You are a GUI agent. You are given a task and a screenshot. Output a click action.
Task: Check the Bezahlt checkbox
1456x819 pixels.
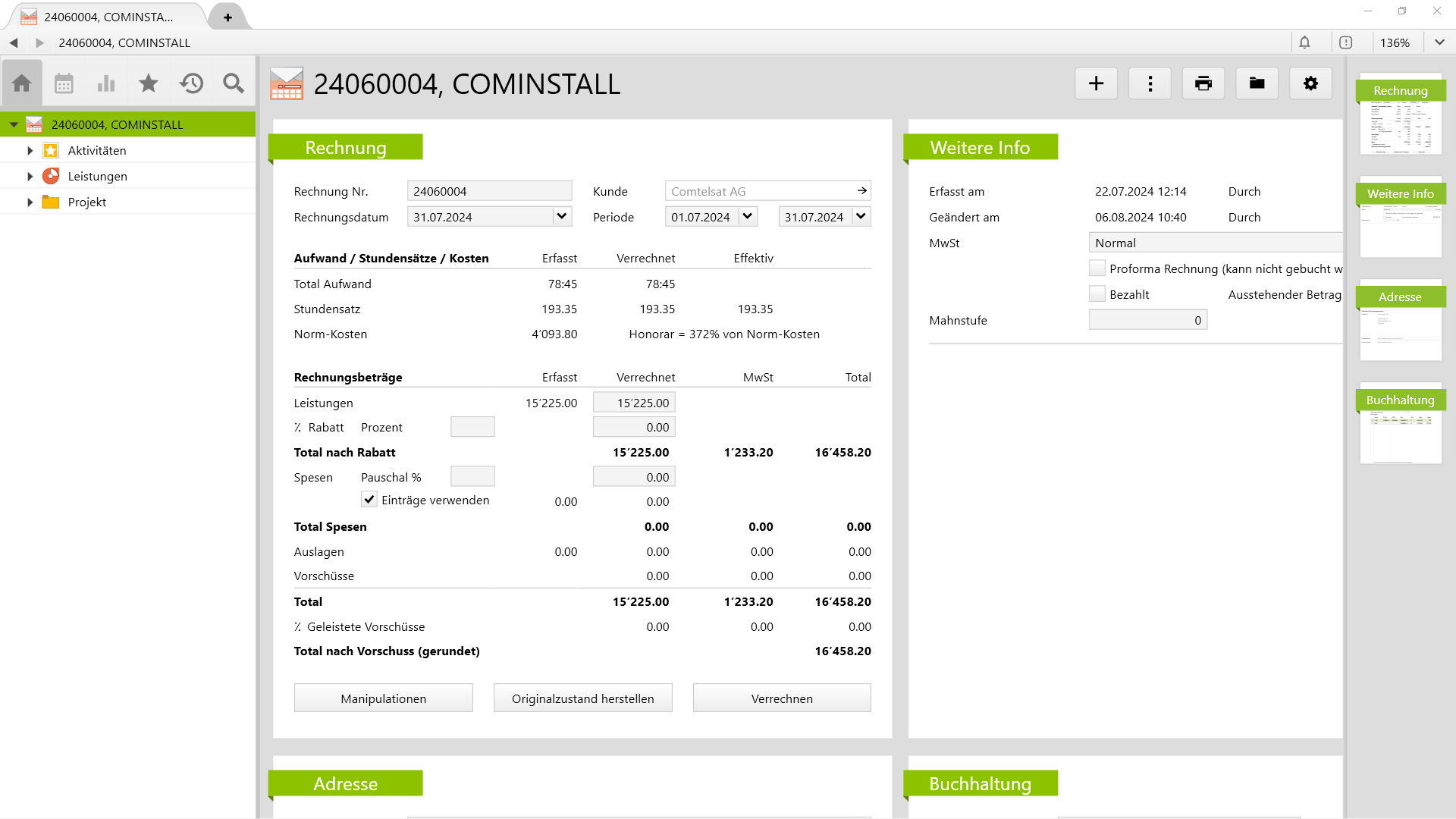tap(1097, 294)
